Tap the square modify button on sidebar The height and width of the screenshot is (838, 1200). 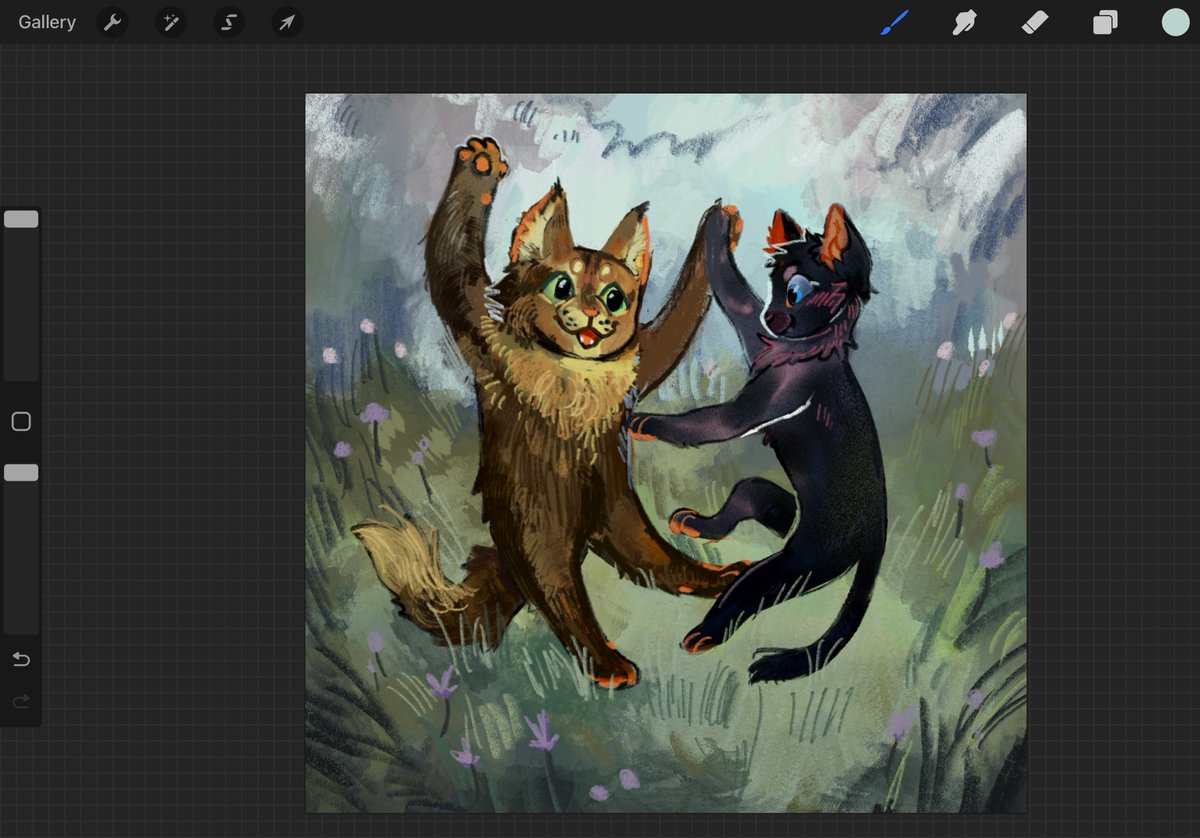pos(21,422)
